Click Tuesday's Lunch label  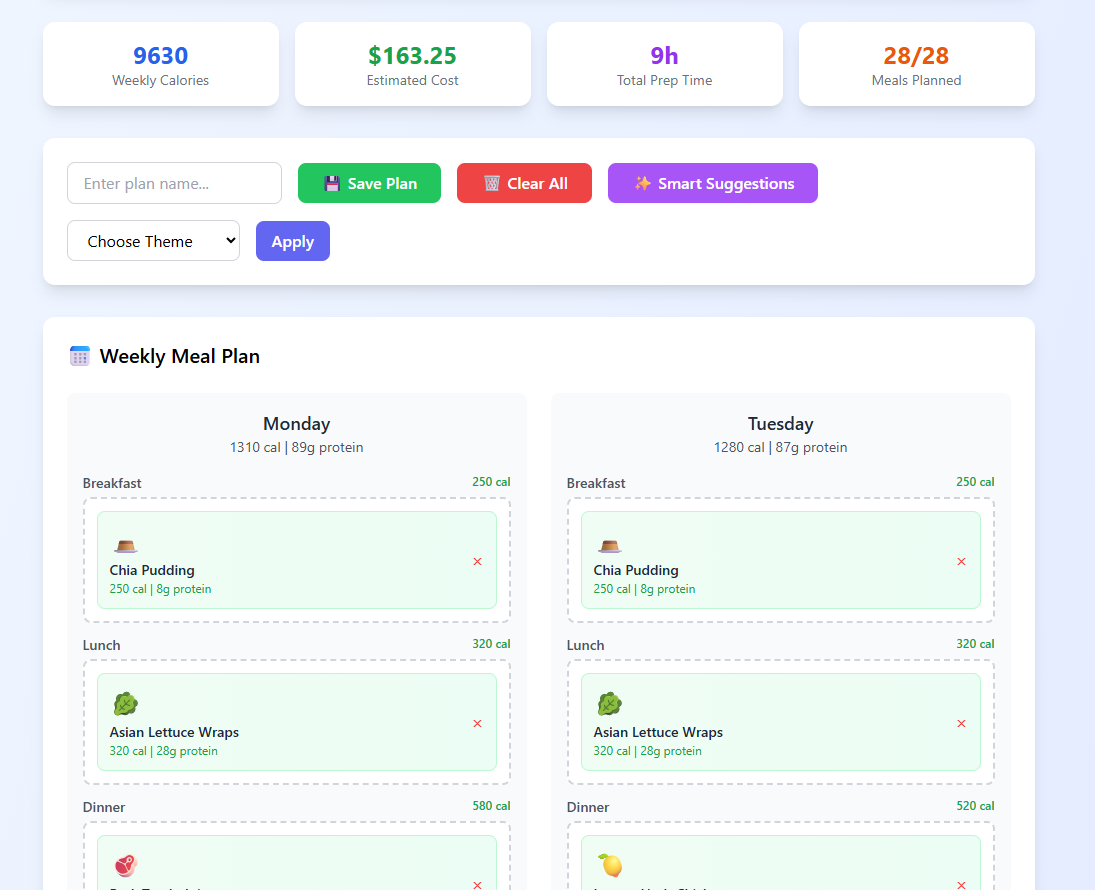[x=585, y=645]
